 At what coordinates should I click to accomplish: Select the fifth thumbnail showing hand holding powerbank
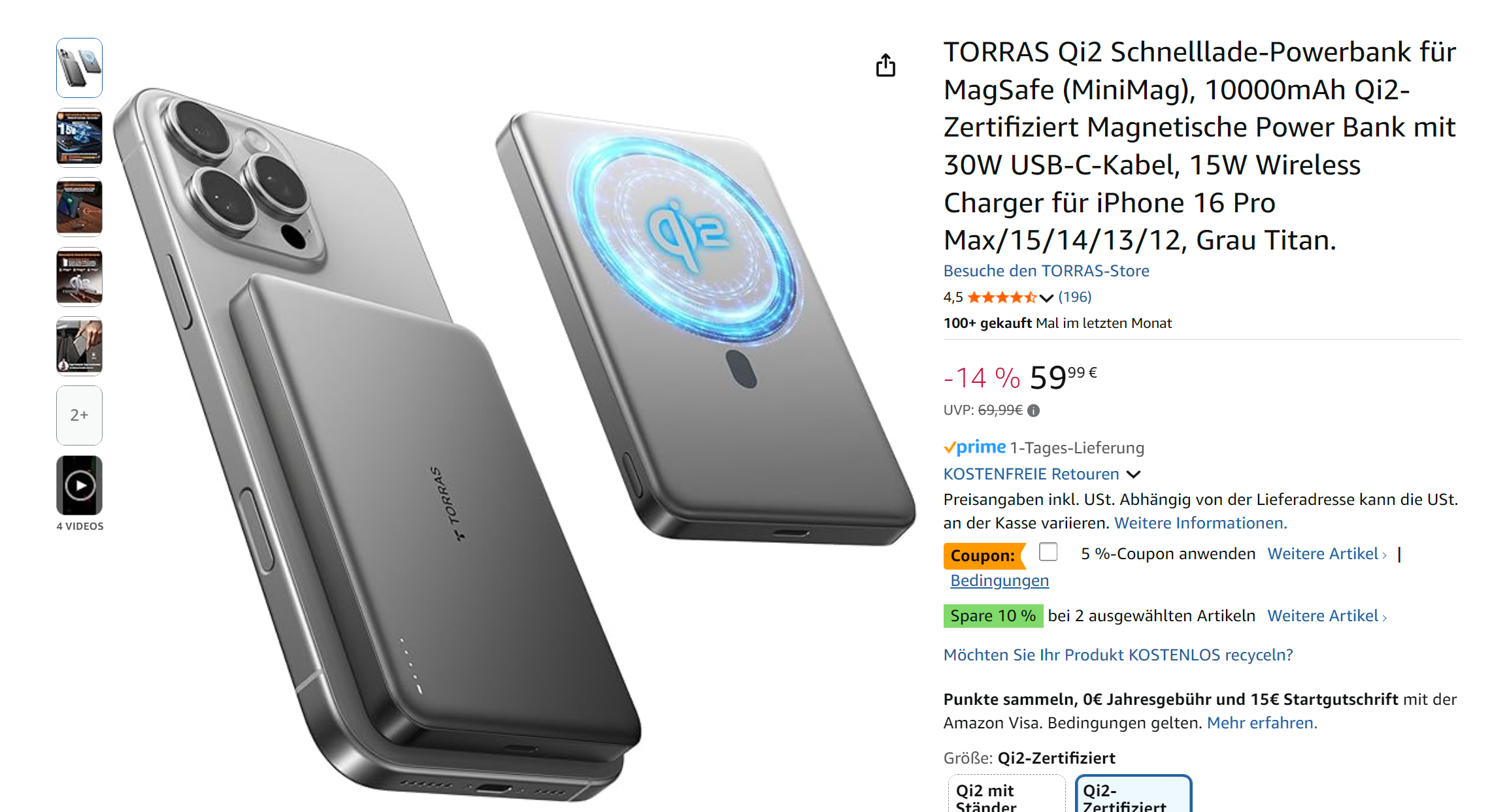coord(80,346)
